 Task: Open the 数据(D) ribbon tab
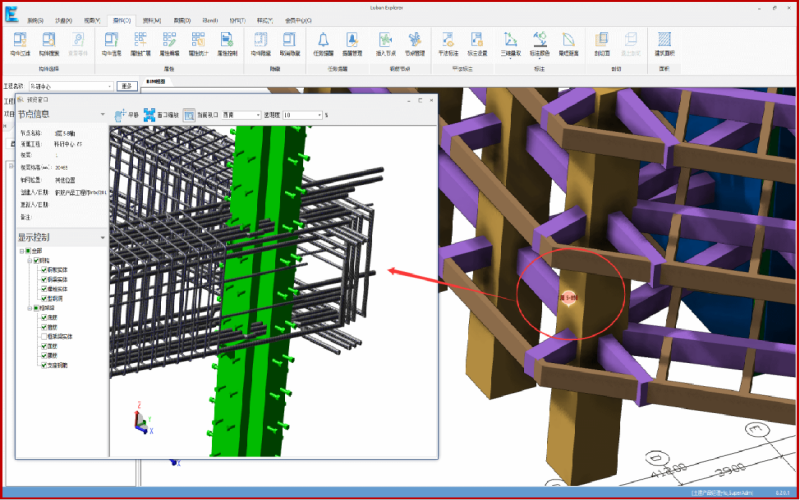[182, 21]
